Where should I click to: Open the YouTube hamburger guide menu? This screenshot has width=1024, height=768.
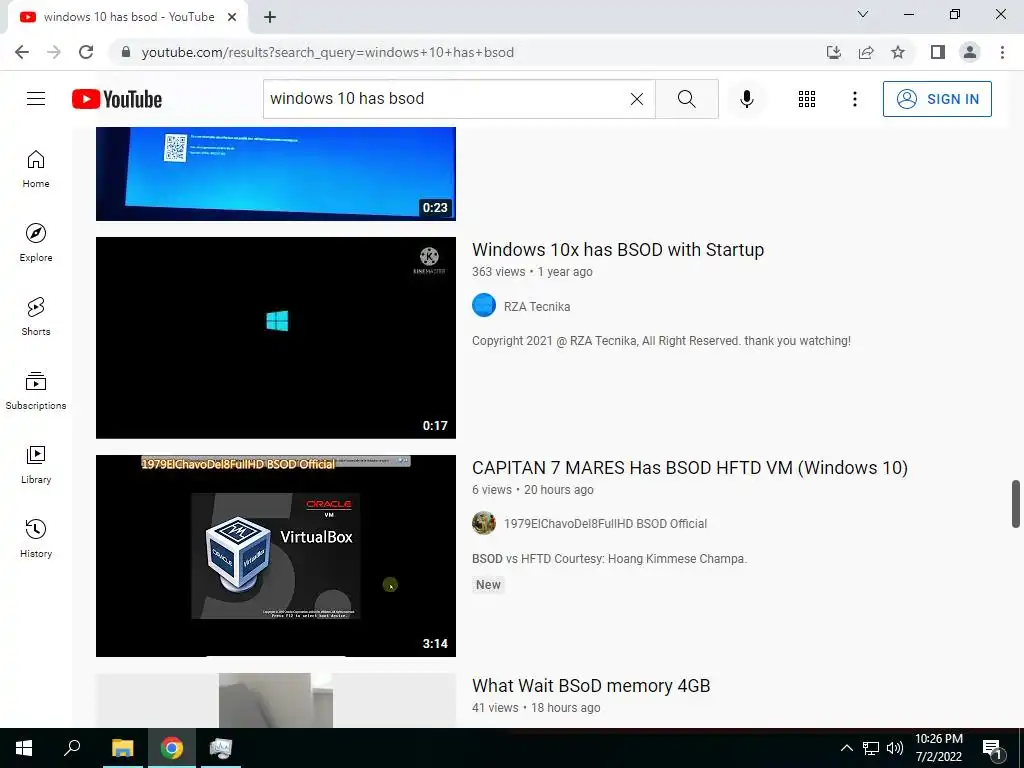pos(36,99)
